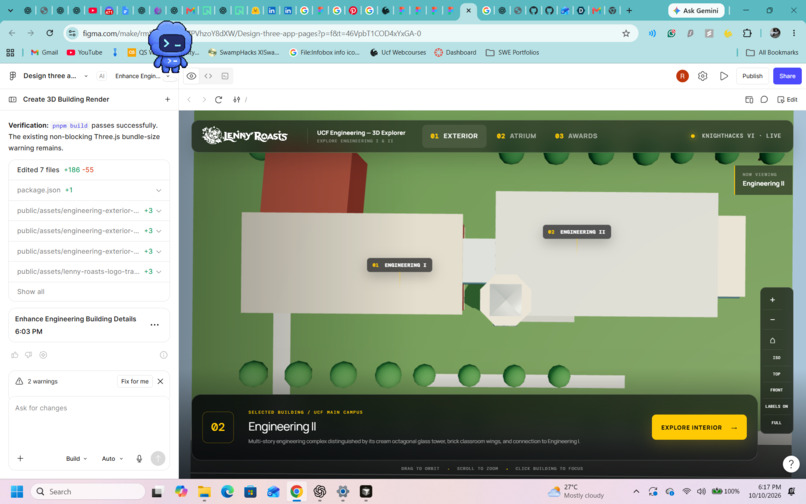Image resolution: width=806 pixels, height=504 pixels.
Task: Open the user avatar R
Action: 682,76
